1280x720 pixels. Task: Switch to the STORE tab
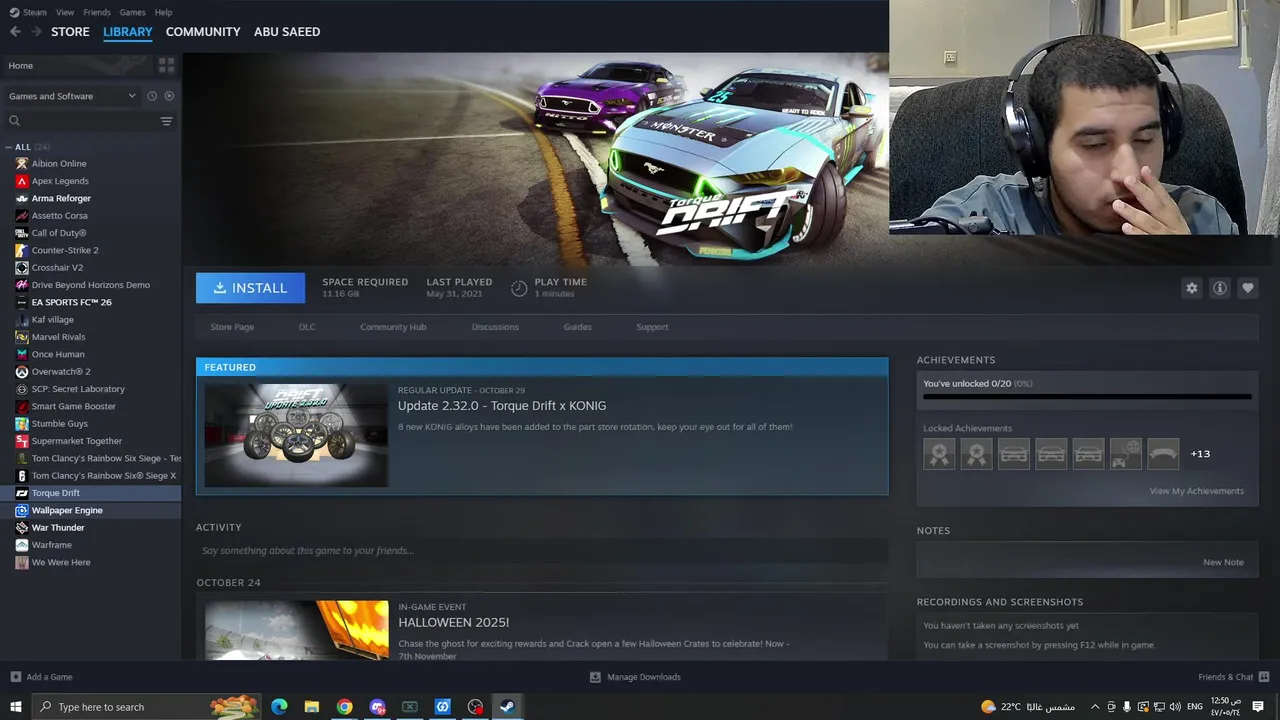pos(70,32)
